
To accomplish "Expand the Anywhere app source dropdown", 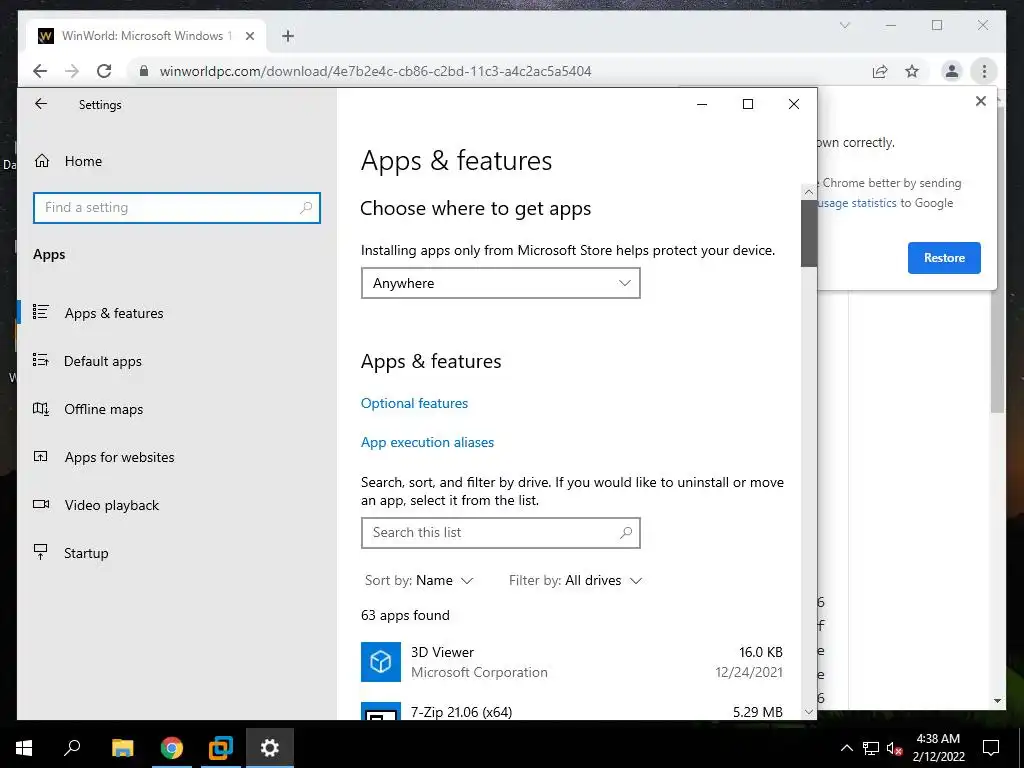I will point(500,283).
